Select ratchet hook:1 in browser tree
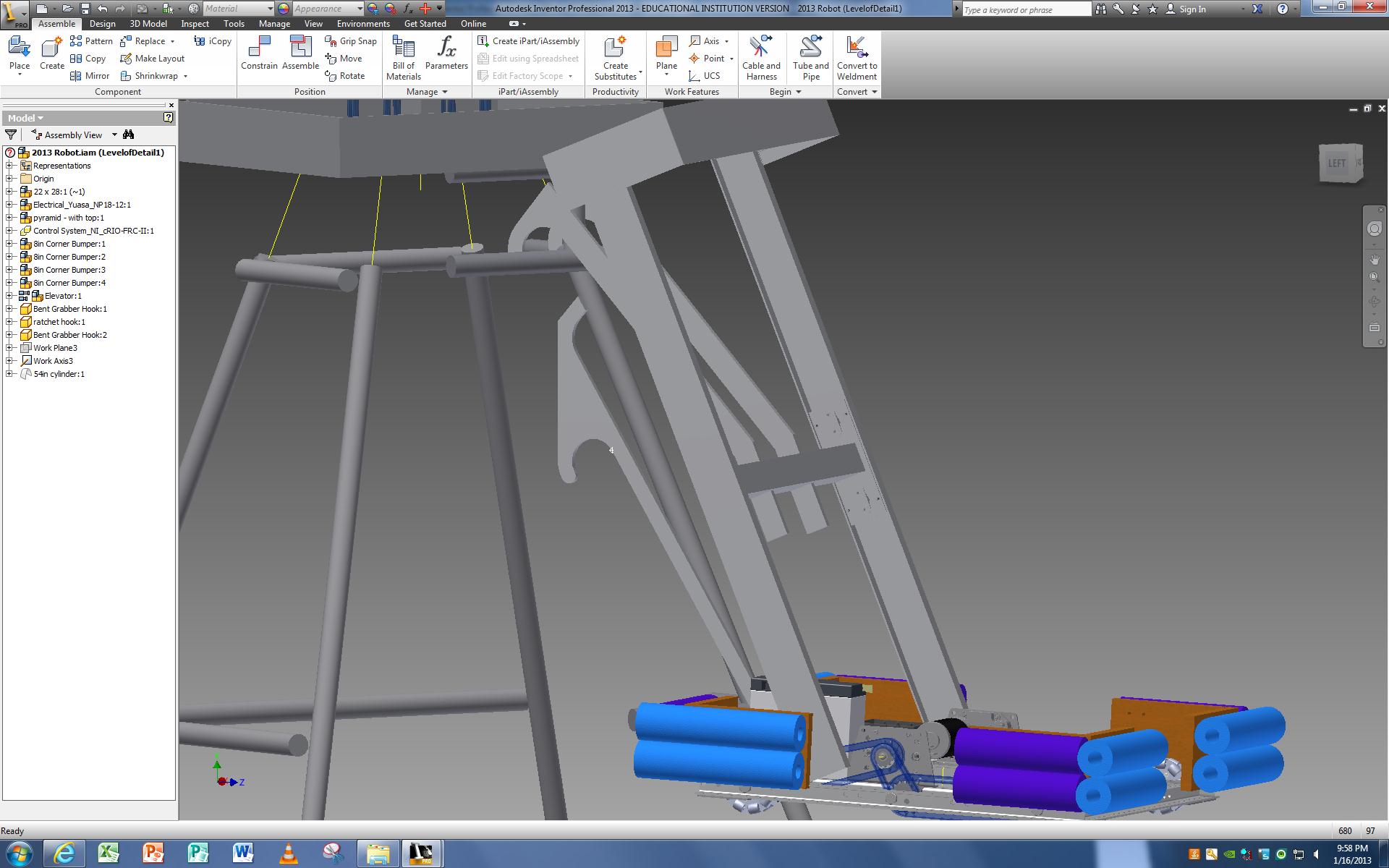The width and height of the screenshot is (1389, 868). [x=59, y=322]
